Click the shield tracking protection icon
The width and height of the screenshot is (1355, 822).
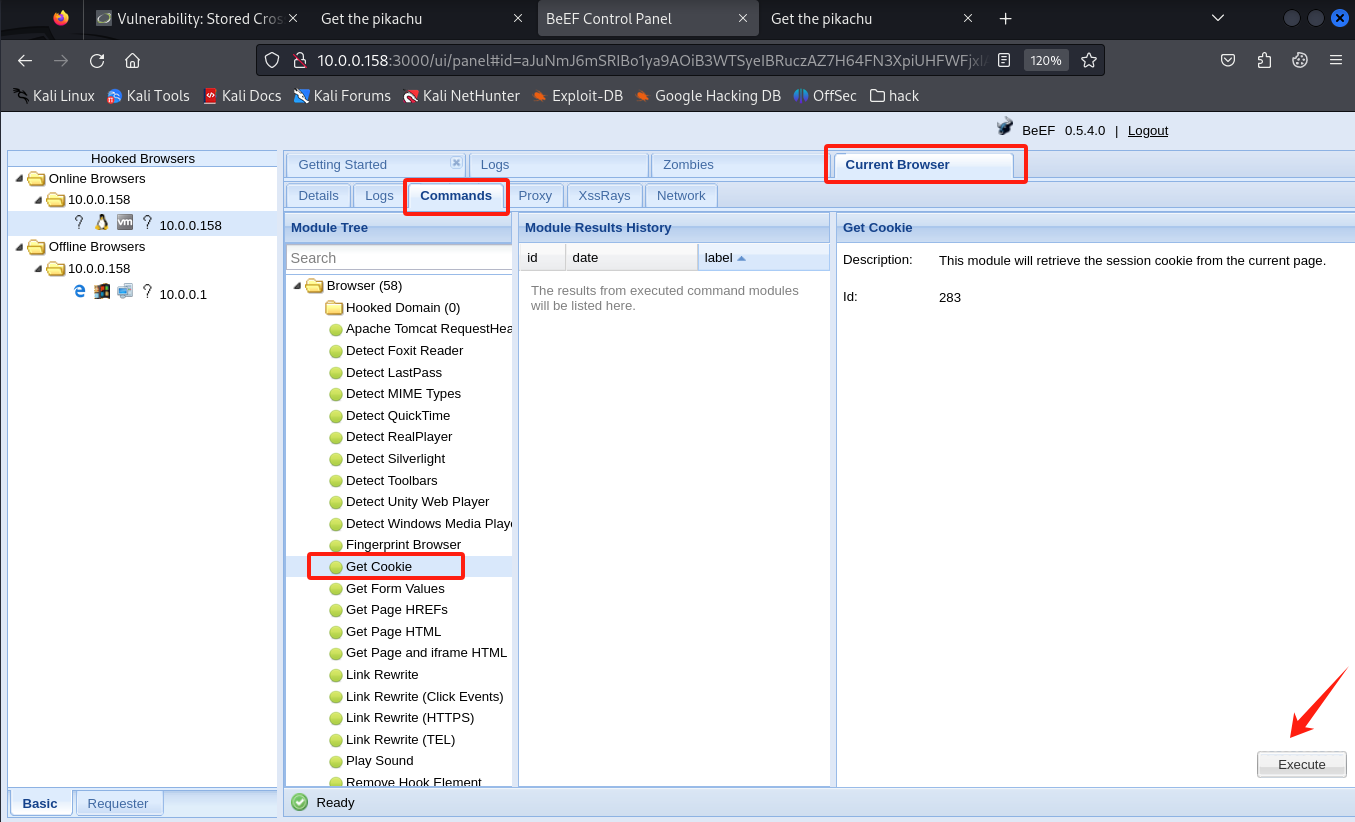pyautogui.click(x=272, y=60)
